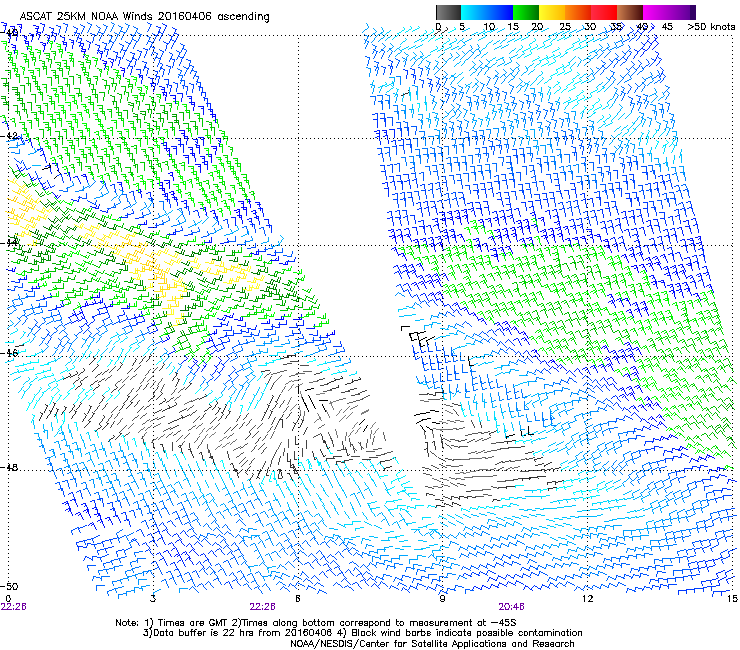Click the brown 35-40 knots legend swatch
740x650 pixels.
pos(630,12)
